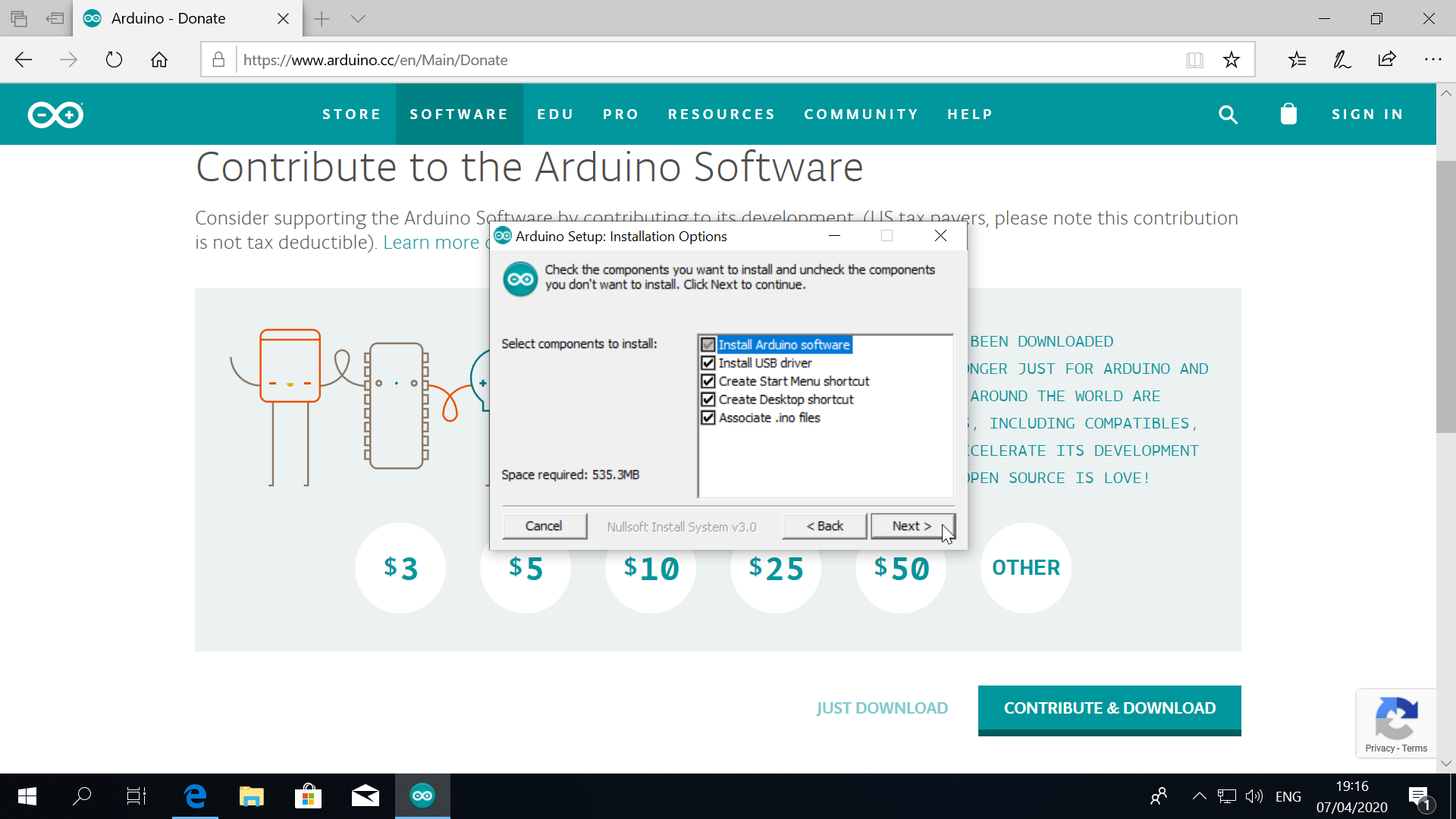Click SIGN IN link
This screenshot has height=819, width=1456.
(1368, 115)
